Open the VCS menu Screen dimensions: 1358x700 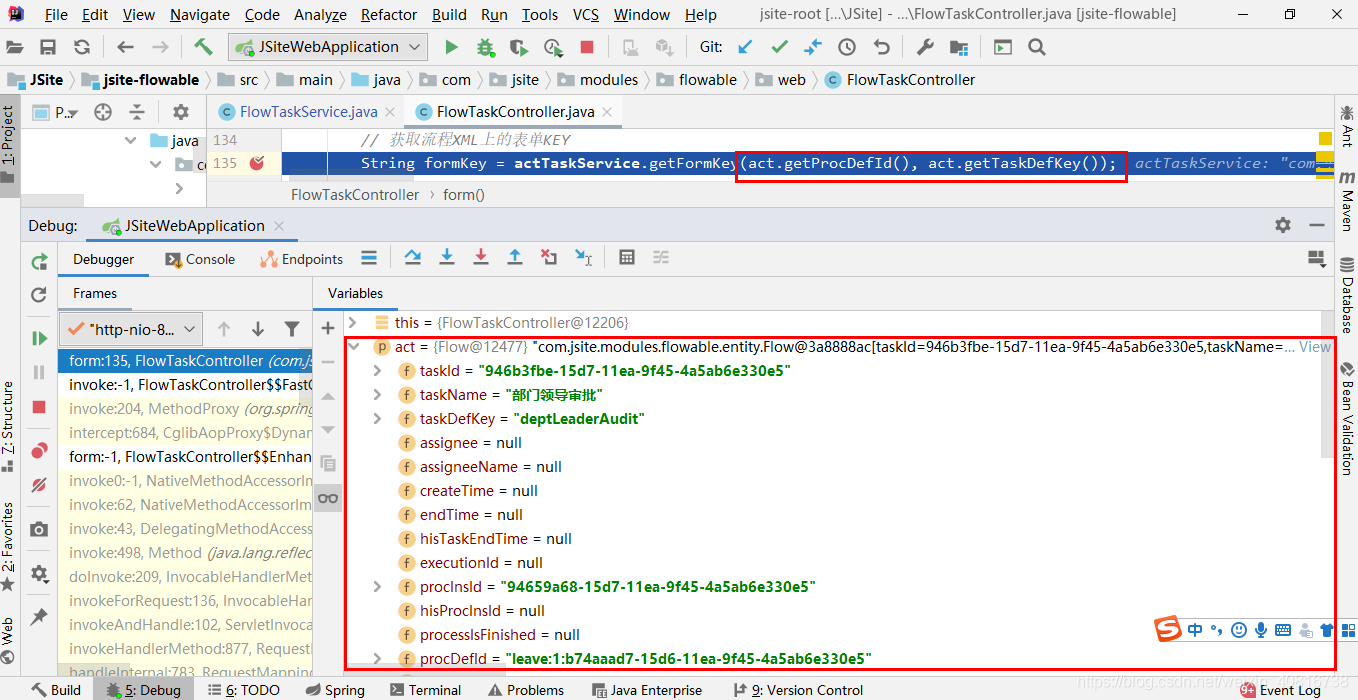[x=586, y=15]
